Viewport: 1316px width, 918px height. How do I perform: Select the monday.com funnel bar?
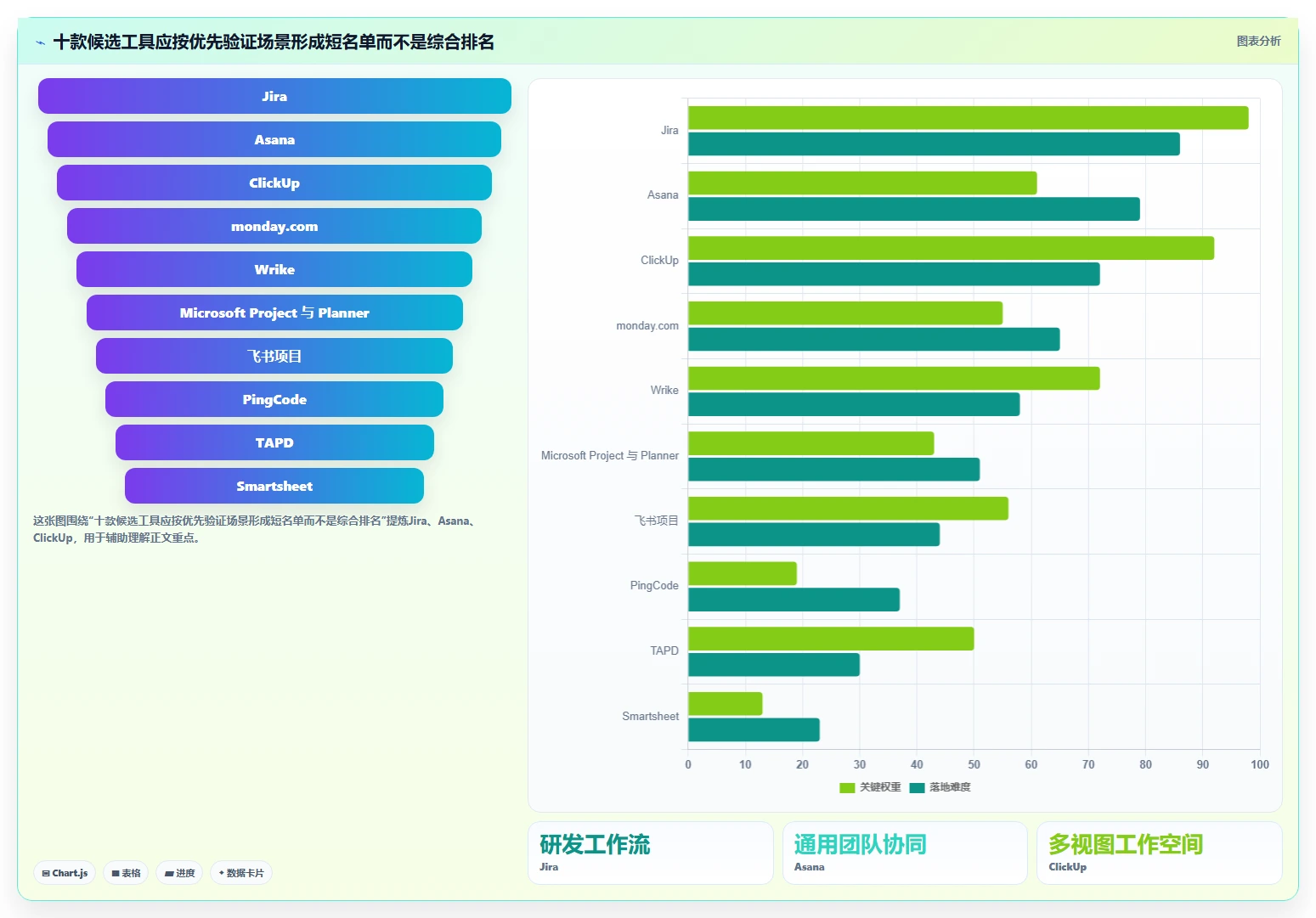pos(274,226)
